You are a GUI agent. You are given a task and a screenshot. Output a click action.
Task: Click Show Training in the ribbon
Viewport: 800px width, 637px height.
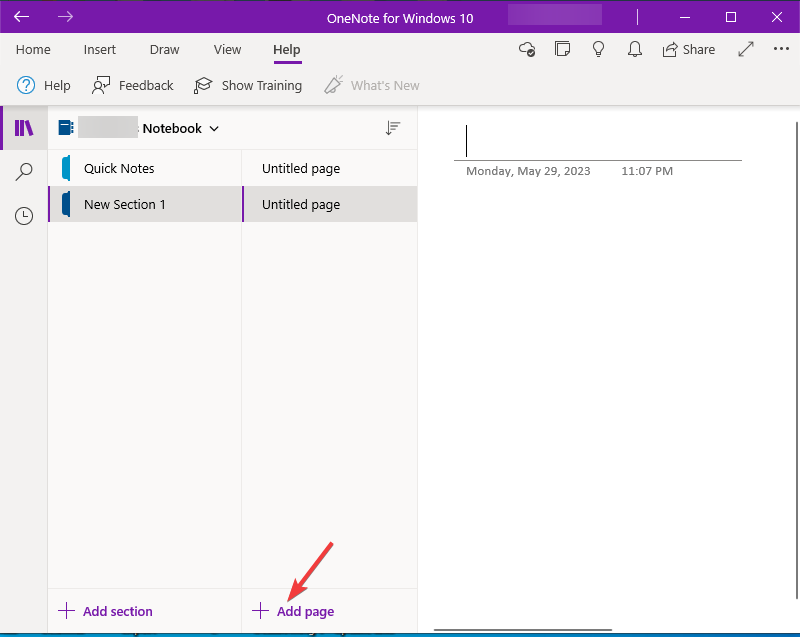pyautogui.click(x=248, y=85)
